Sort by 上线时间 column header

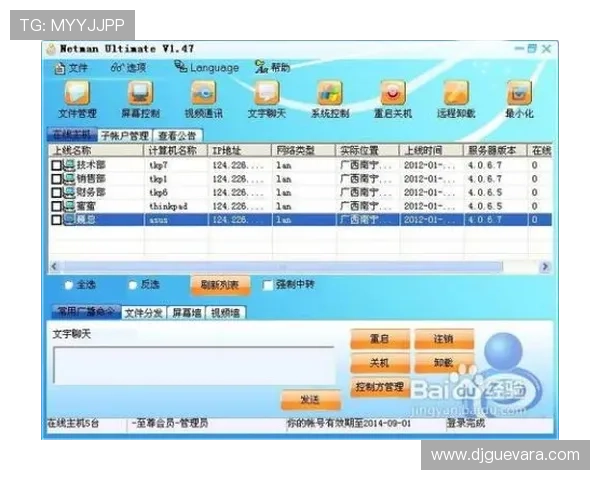pos(432,150)
